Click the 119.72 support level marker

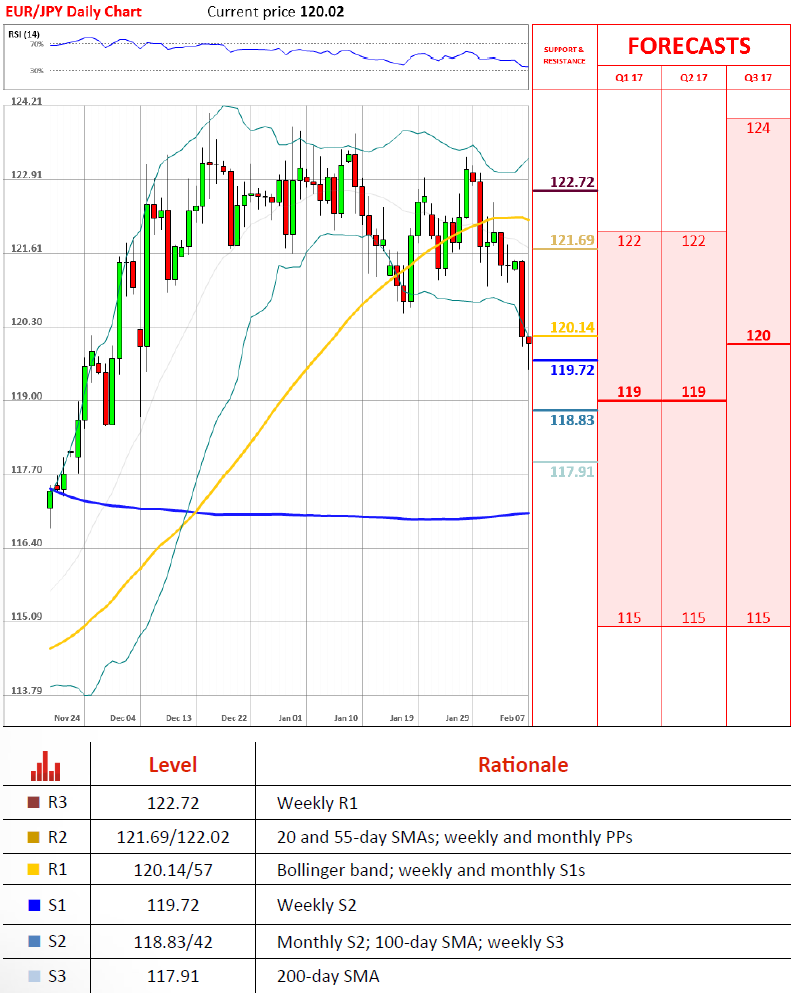[x=572, y=369]
